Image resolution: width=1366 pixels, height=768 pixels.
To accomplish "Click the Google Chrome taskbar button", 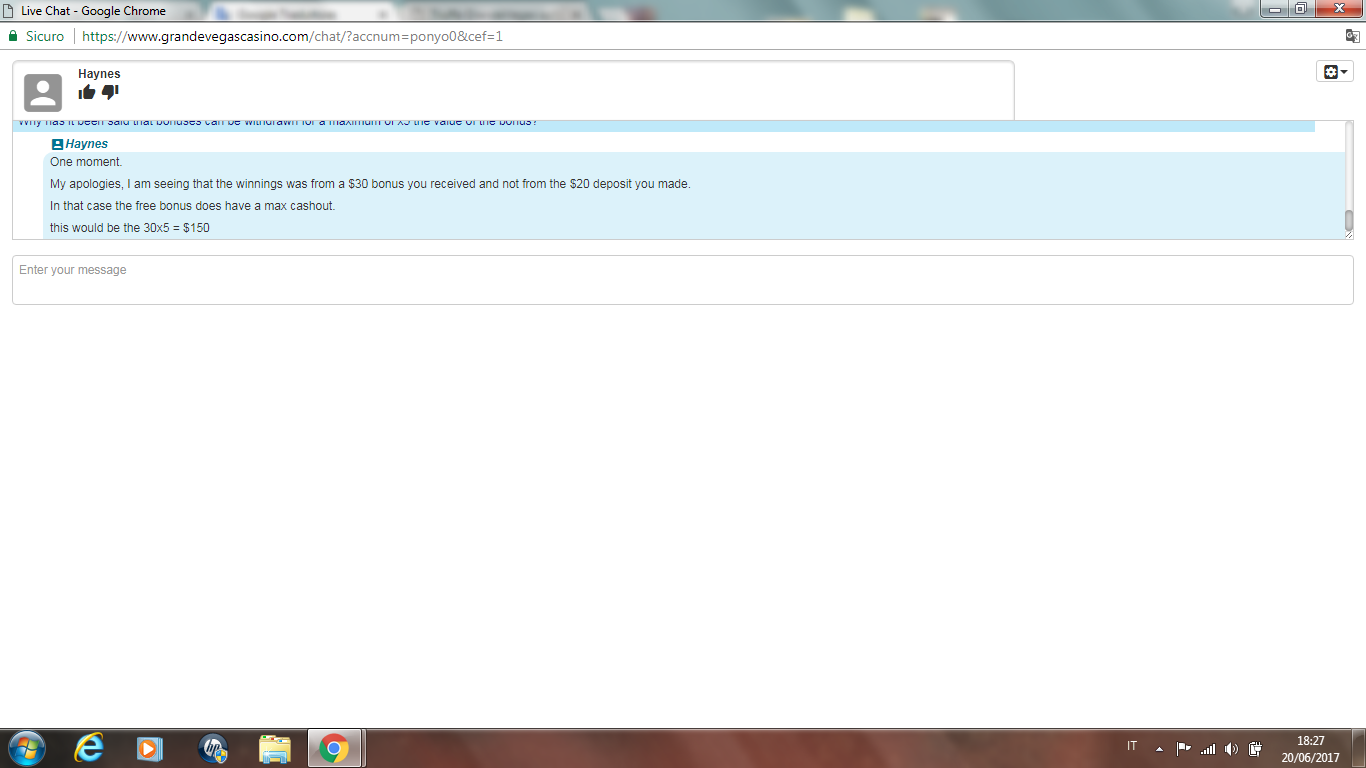I will tap(335, 748).
